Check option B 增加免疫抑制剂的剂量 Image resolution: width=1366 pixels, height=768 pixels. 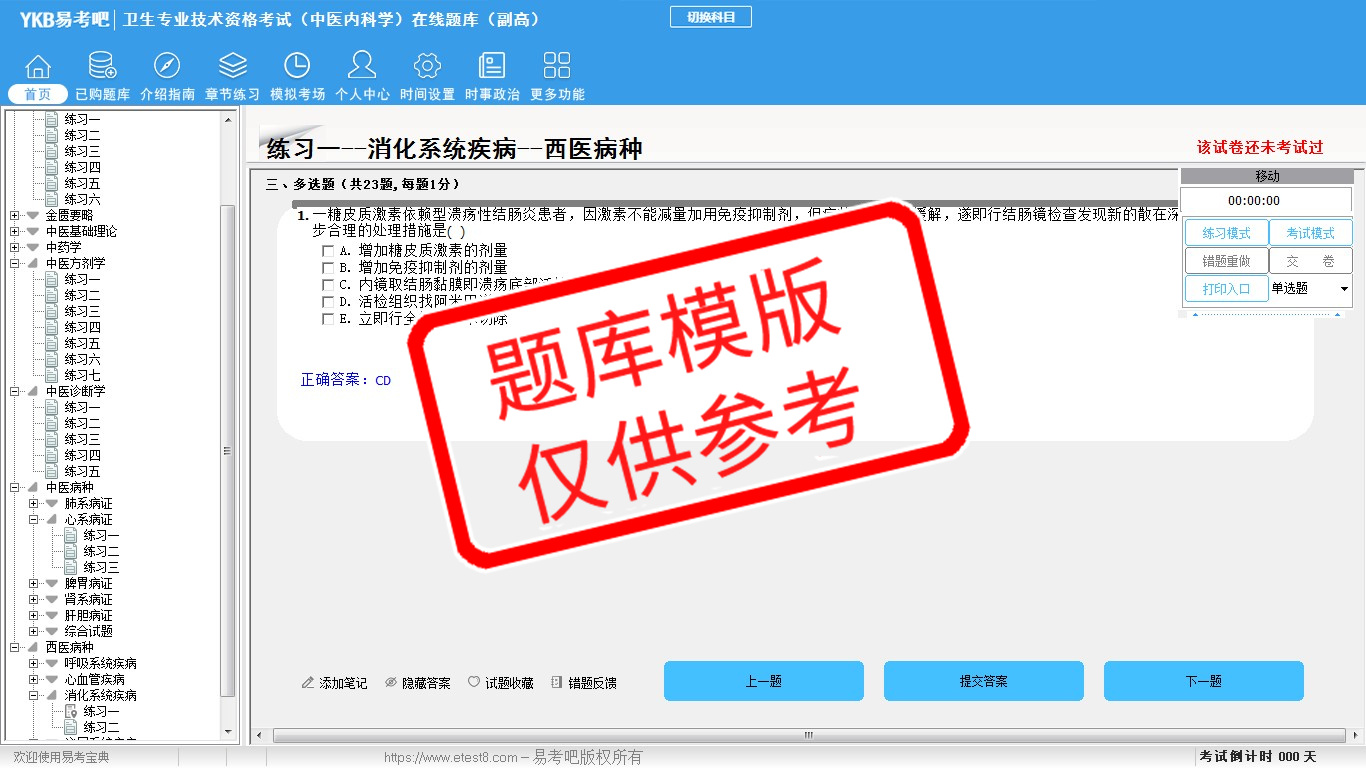(x=328, y=268)
